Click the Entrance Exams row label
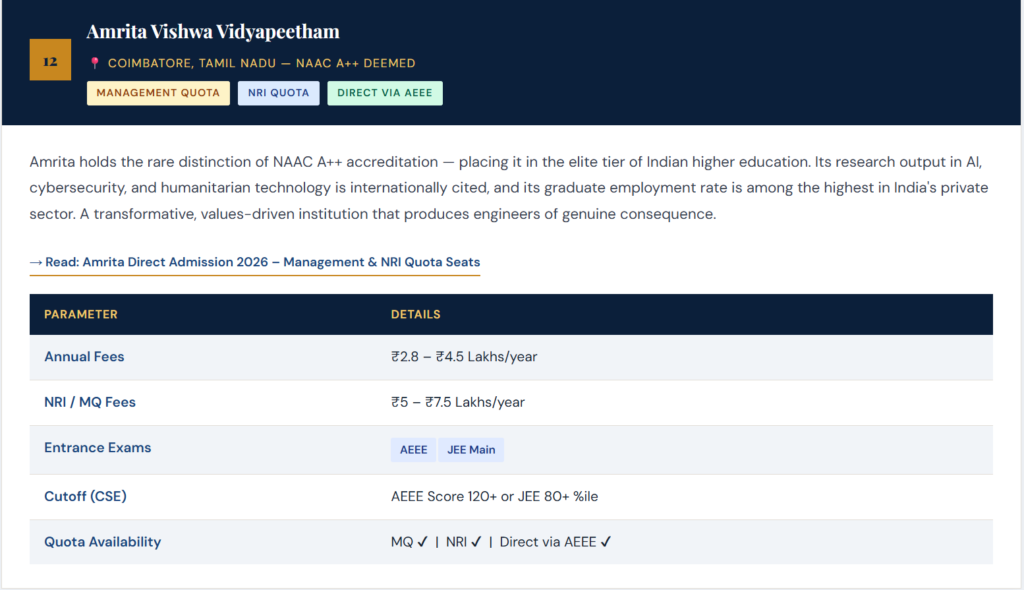1024x590 pixels. pos(97,448)
